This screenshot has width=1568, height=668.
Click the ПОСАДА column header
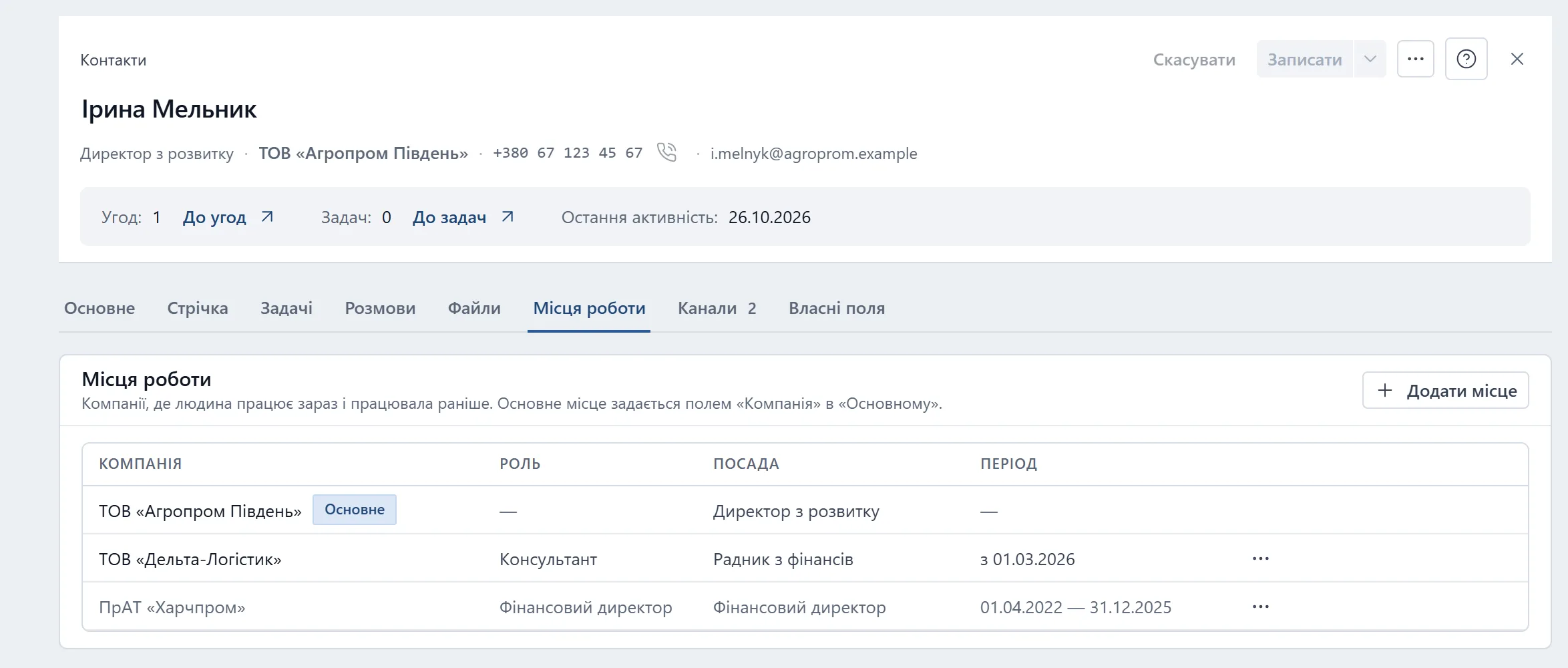click(x=746, y=464)
